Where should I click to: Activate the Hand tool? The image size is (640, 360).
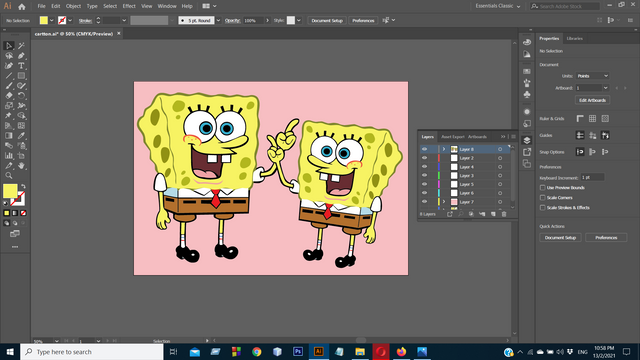point(21,165)
